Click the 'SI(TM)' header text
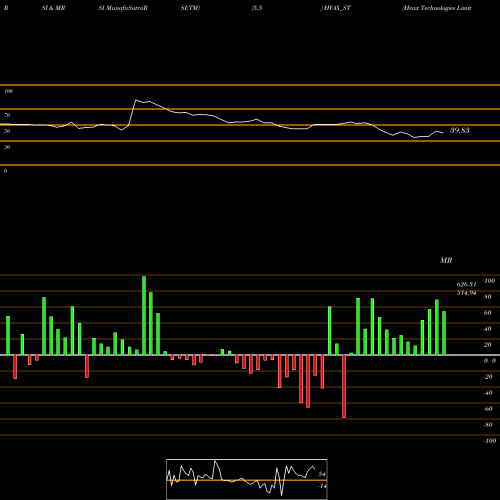The image size is (500, 500). tap(190, 8)
